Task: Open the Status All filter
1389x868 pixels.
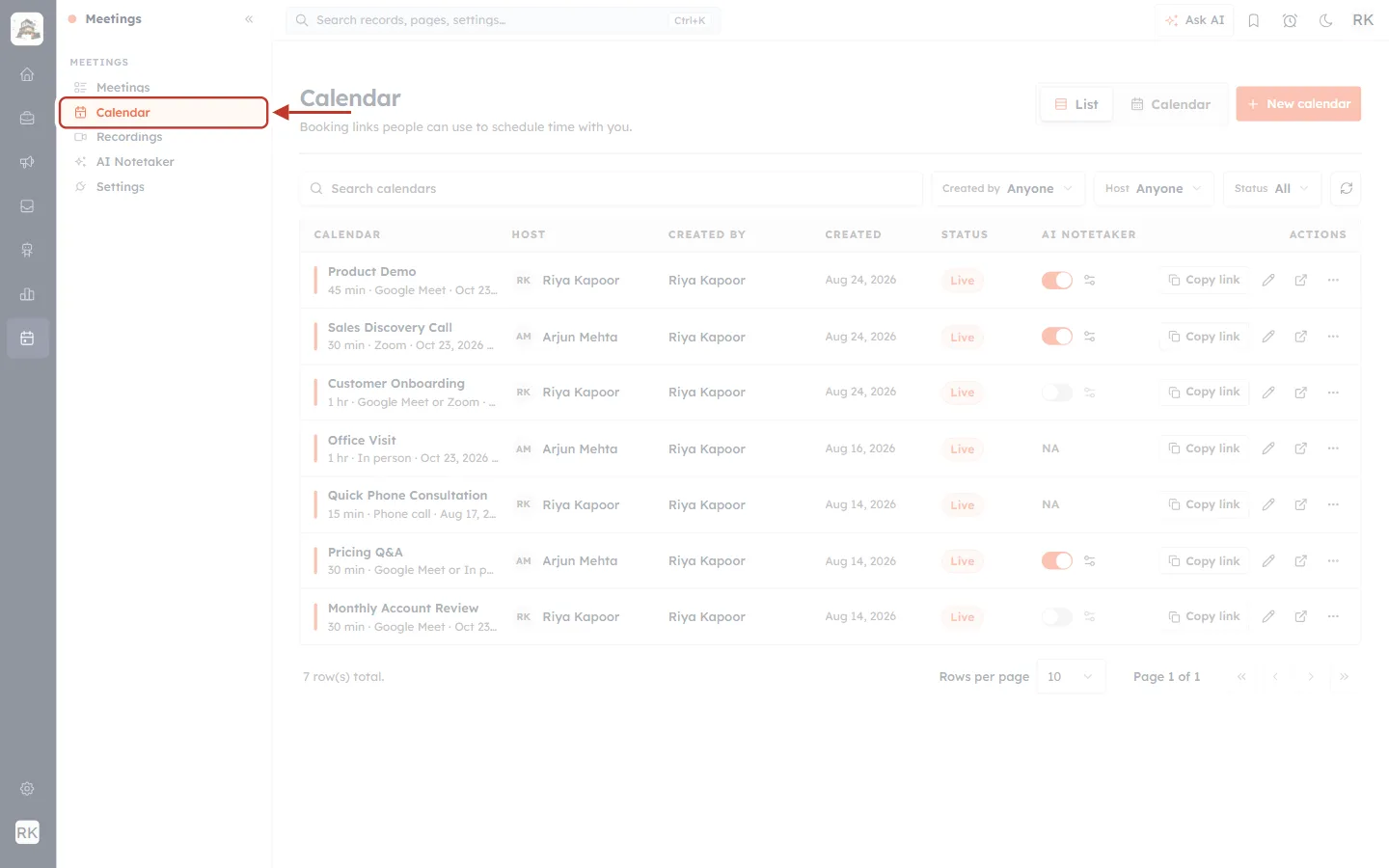Action: tap(1272, 188)
